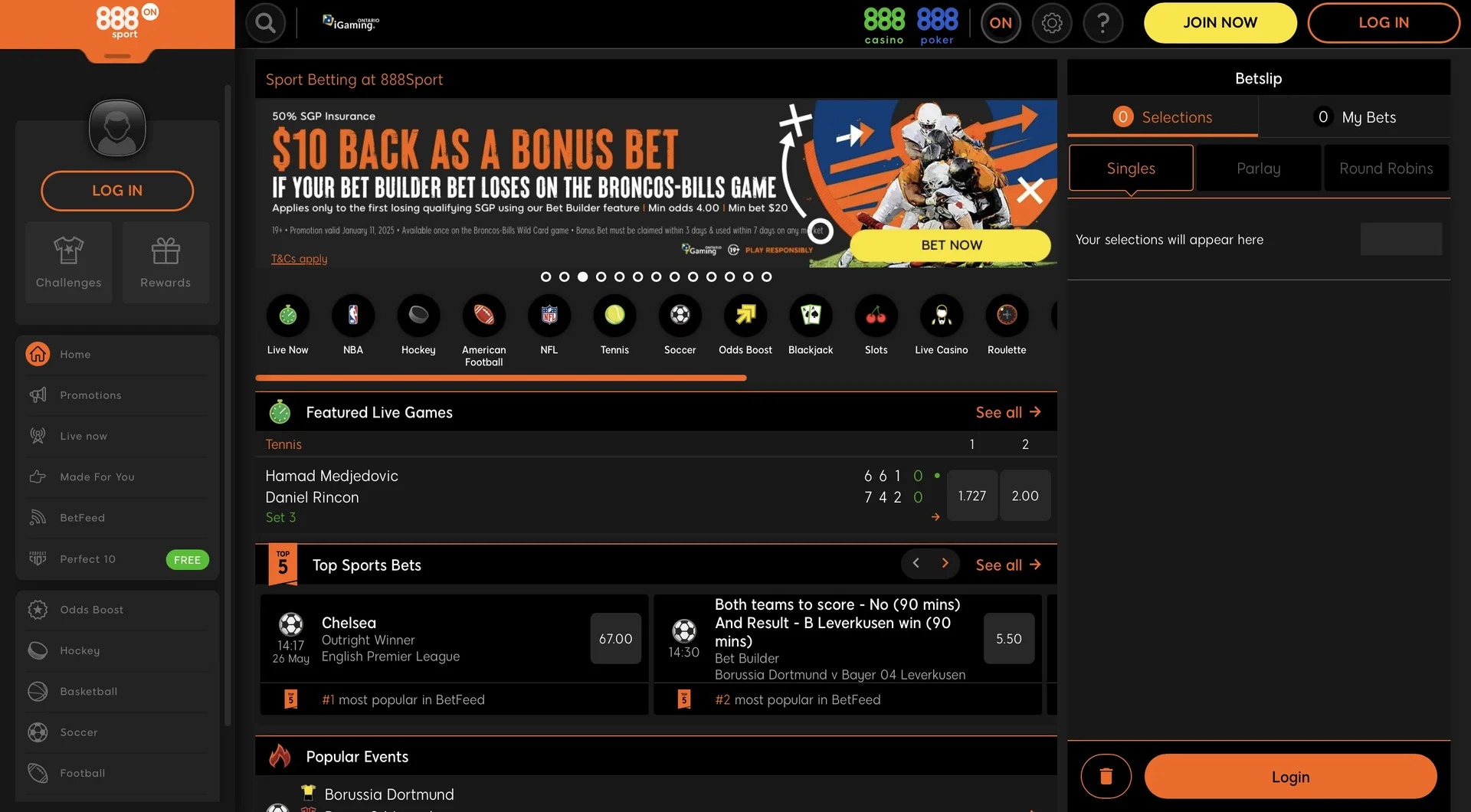Pick Medjedovic odds 1.727
Image resolution: width=1471 pixels, height=812 pixels.
(x=971, y=496)
